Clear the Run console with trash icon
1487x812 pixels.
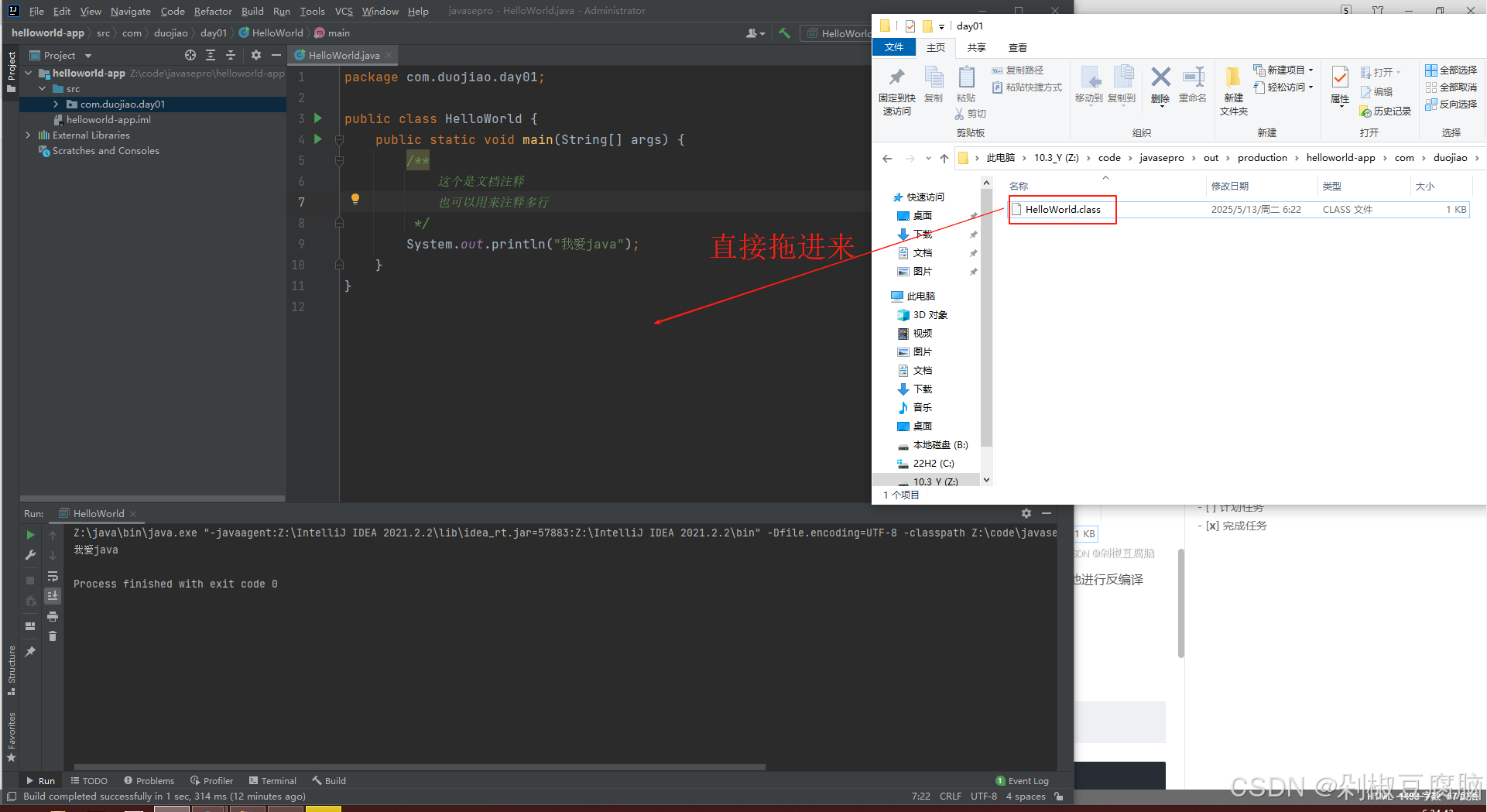[53, 636]
